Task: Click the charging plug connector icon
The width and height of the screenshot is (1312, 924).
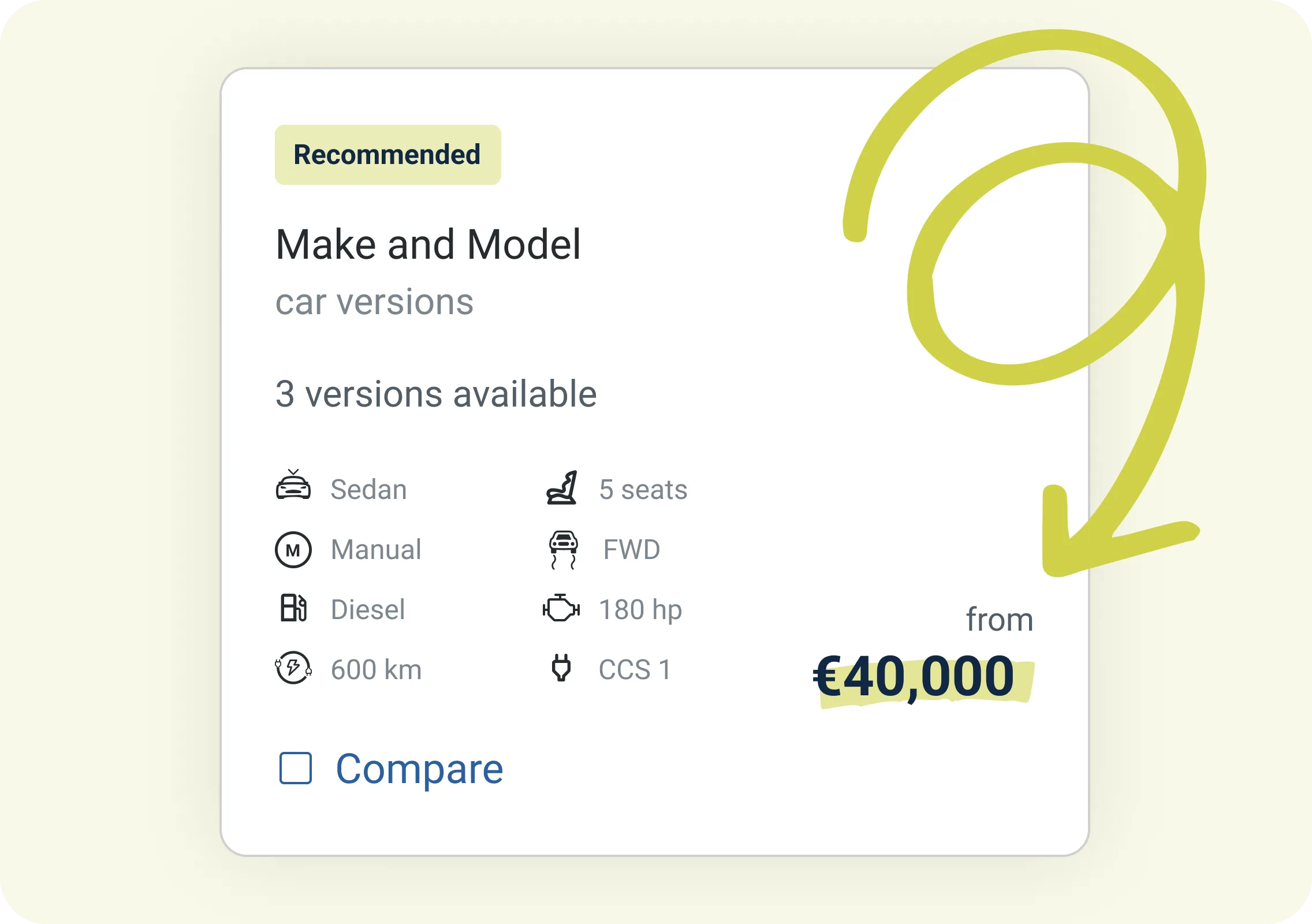Action: pyautogui.click(x=561, y=668)
